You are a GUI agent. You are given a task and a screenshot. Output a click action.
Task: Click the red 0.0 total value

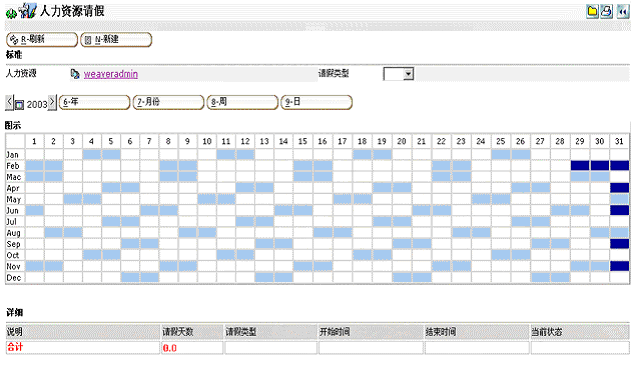(x=169, y=348)
